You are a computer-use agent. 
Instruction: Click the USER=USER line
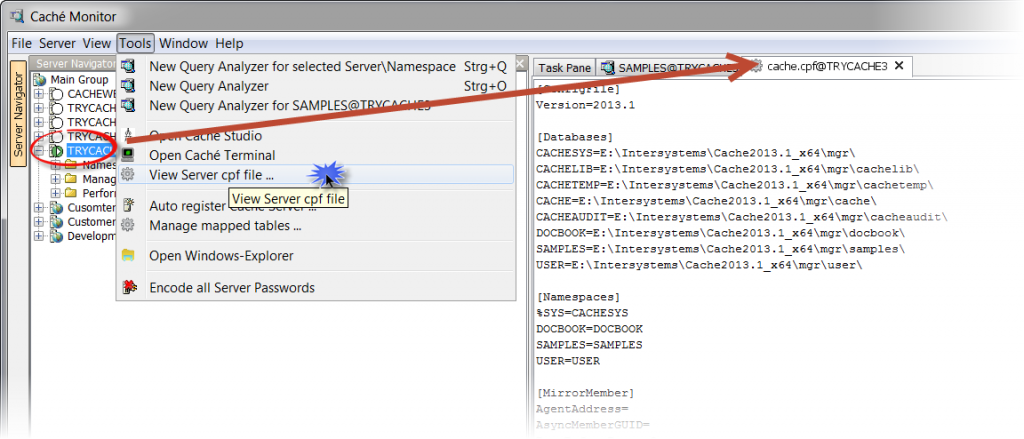click(x=568, y=361)
